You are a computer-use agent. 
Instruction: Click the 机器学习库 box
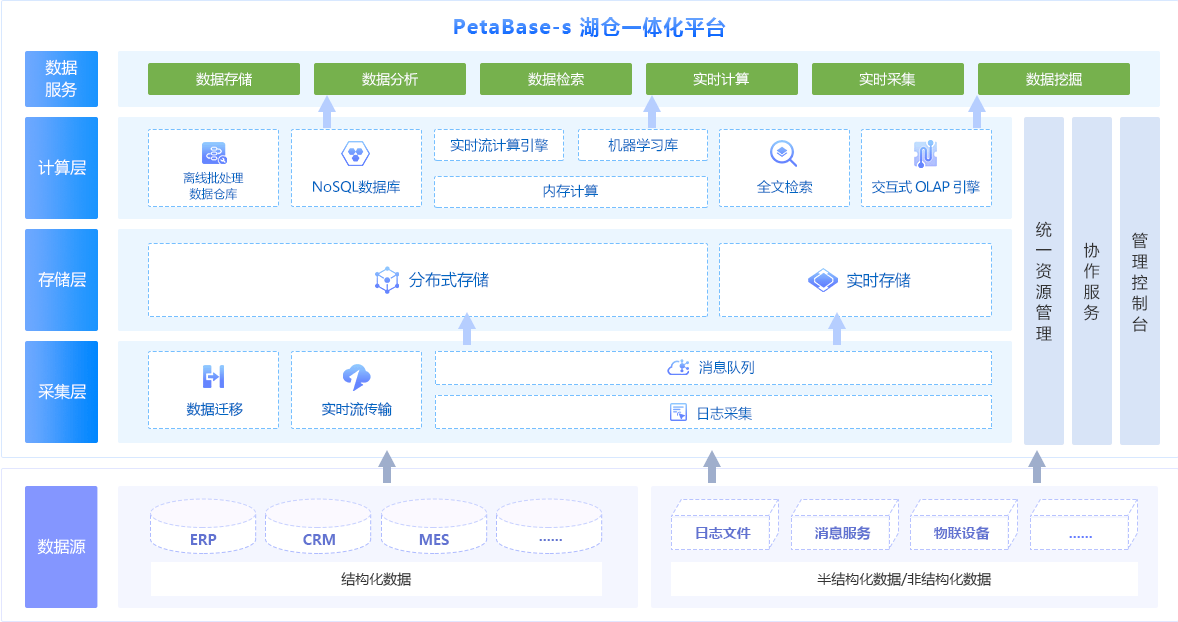(x=643, y=145)
